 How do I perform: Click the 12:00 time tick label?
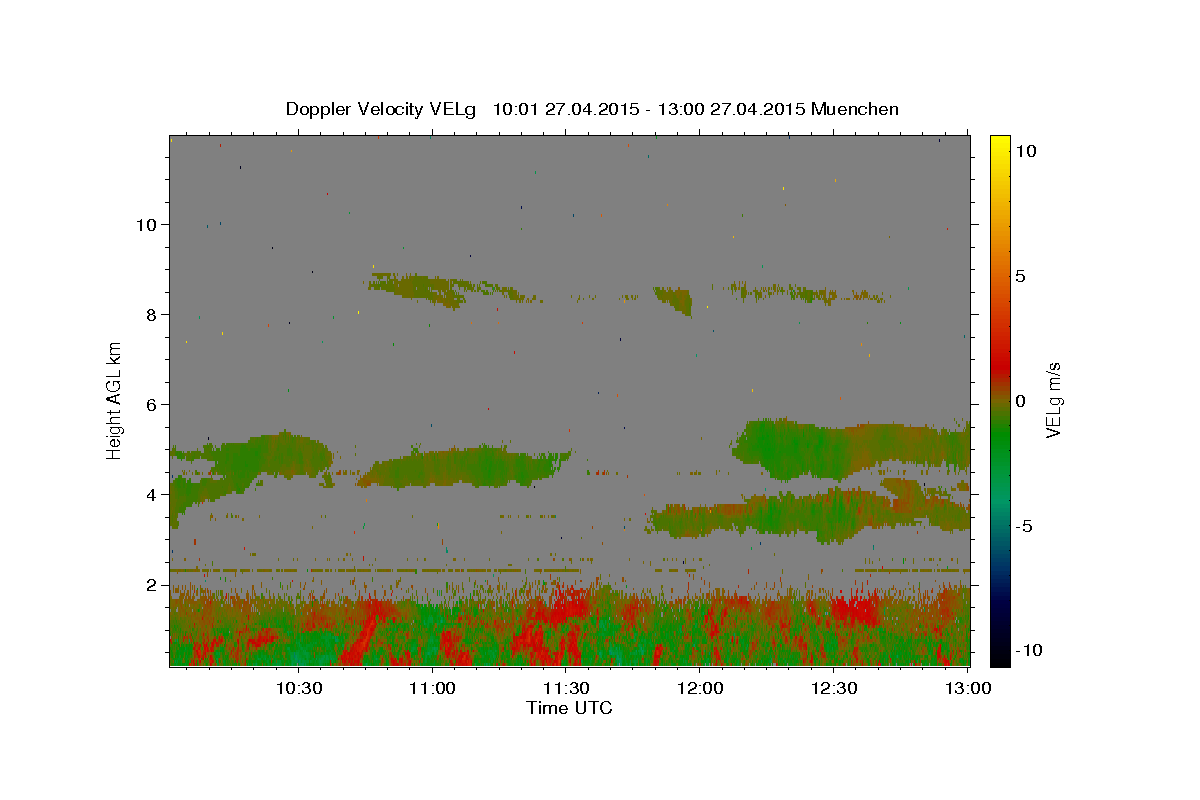click(x=700, y=688)
